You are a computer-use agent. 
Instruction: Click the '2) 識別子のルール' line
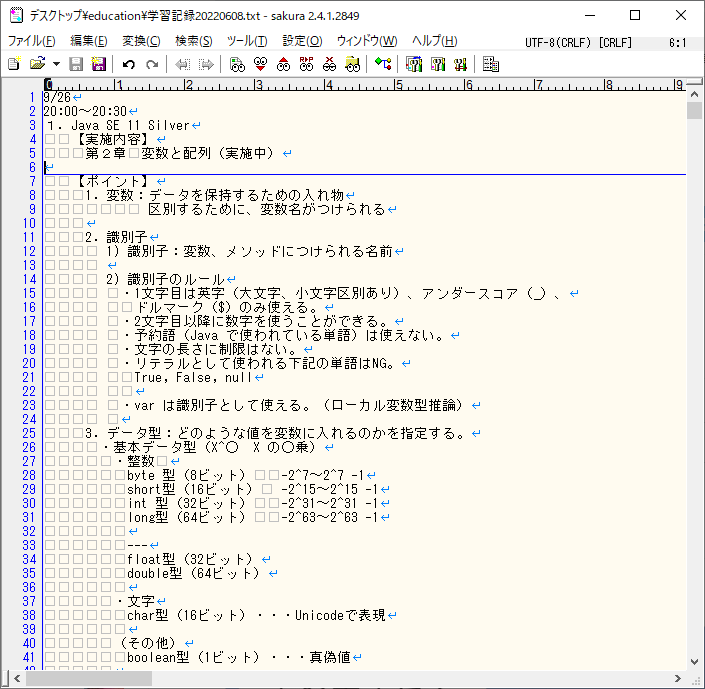point(165,279)
